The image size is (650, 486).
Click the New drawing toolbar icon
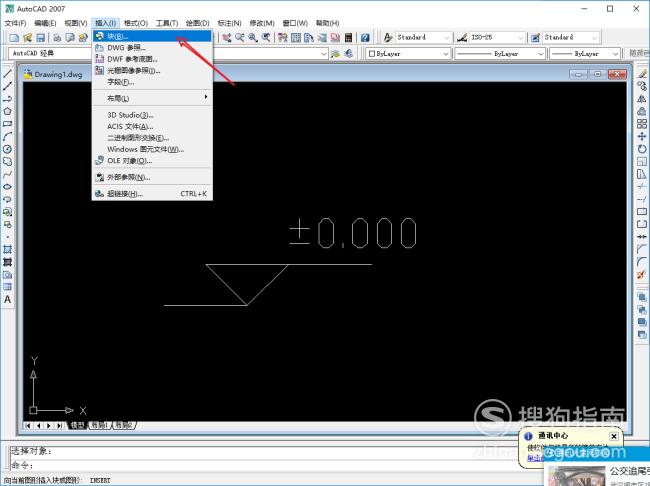[14, 38]
